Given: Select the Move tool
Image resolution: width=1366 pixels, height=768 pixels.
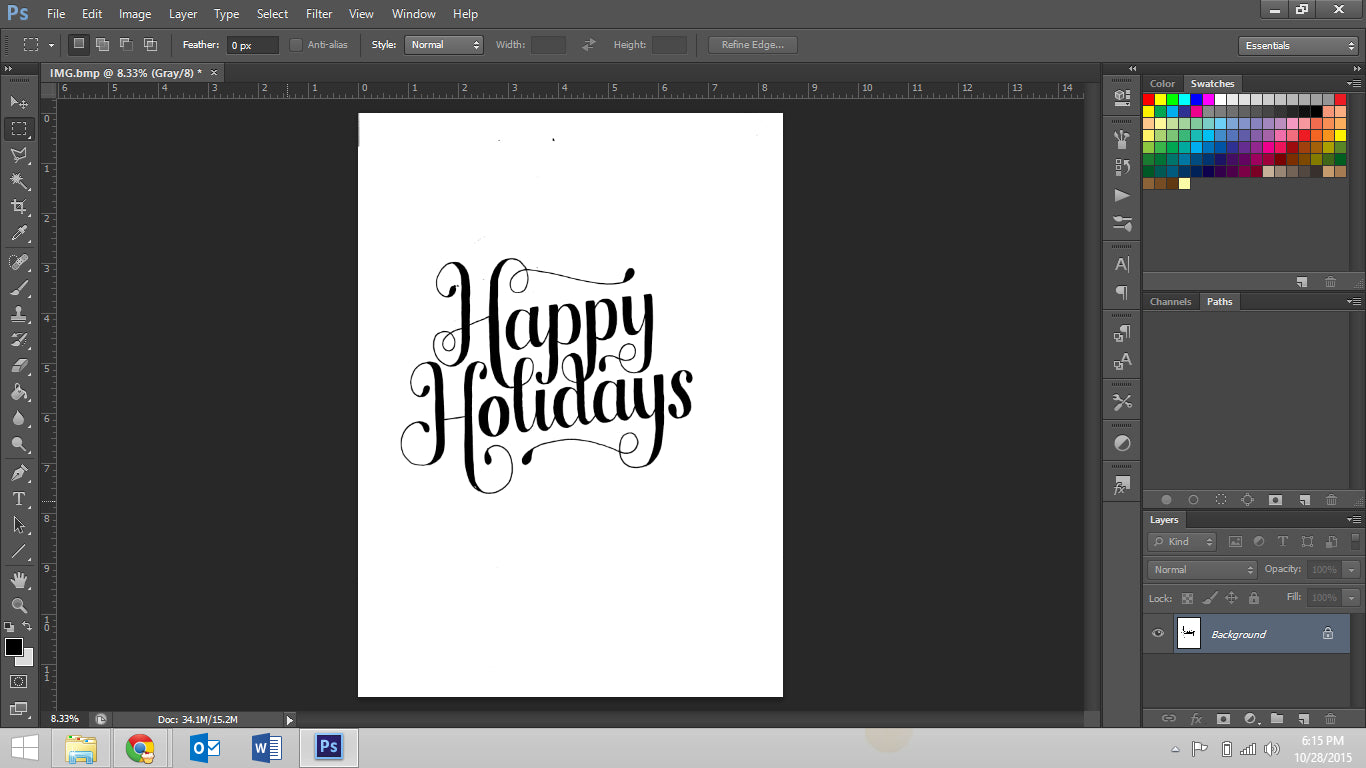Looking at the screenshot, I should click(19, 102).
